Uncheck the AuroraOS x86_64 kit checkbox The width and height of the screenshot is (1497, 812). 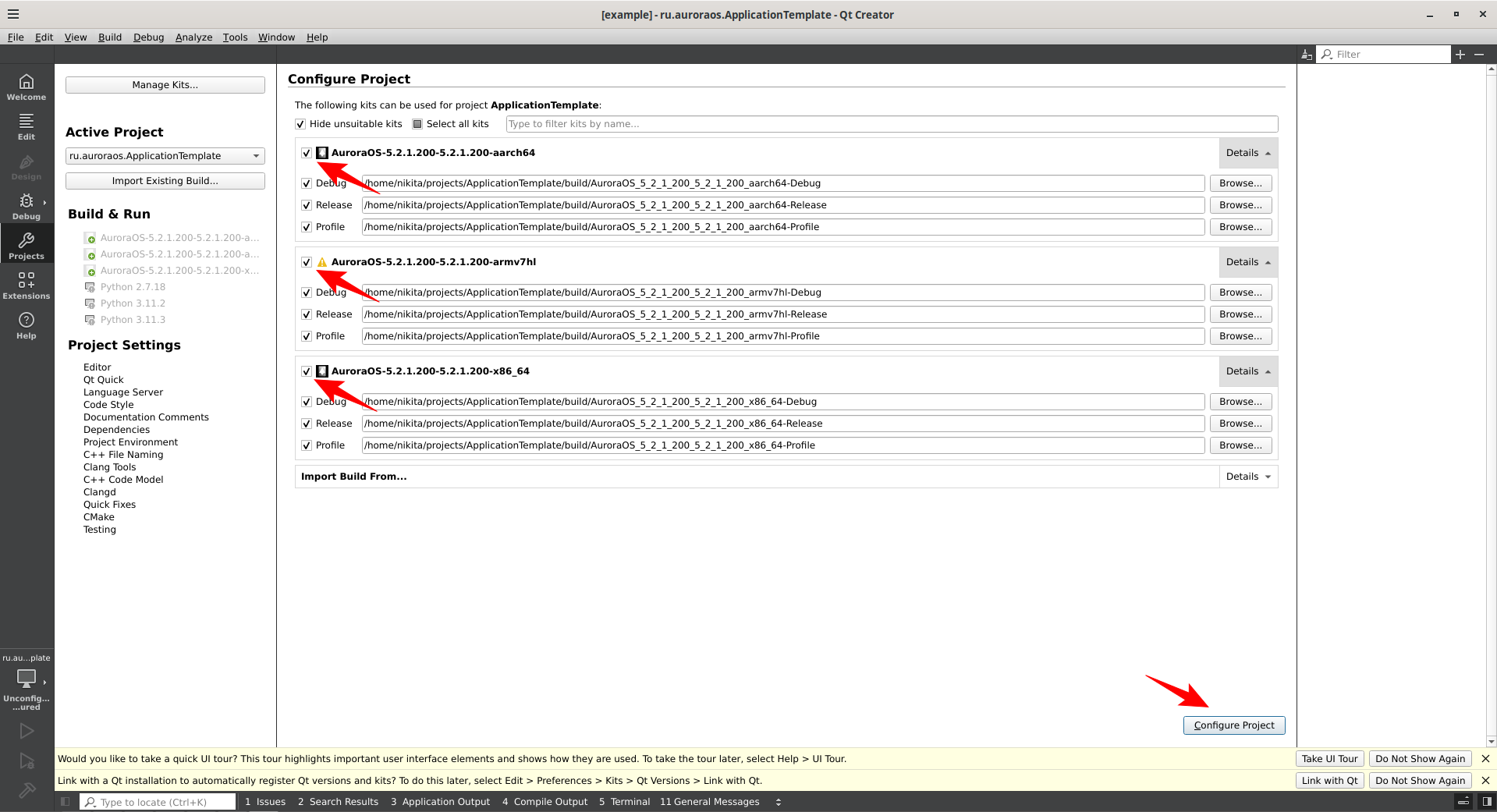tap(307, 371)
